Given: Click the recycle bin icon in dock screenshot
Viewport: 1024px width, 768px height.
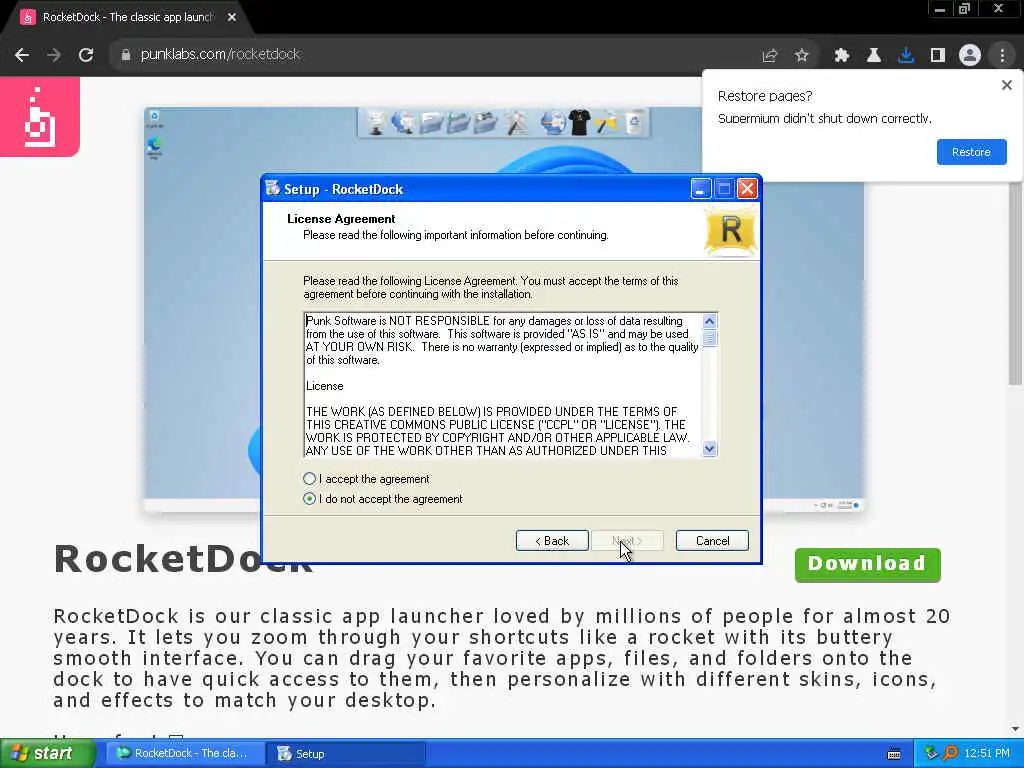Looking at the screenshot, I should pyautogui.click(x=633, y=122).
